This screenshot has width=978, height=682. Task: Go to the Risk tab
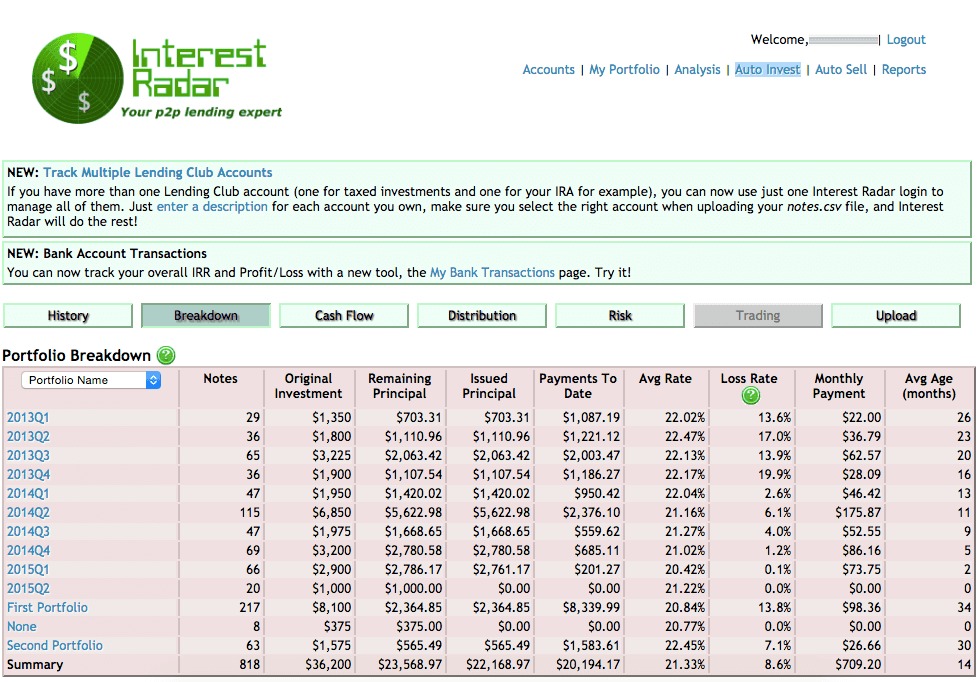click(620, 316)
